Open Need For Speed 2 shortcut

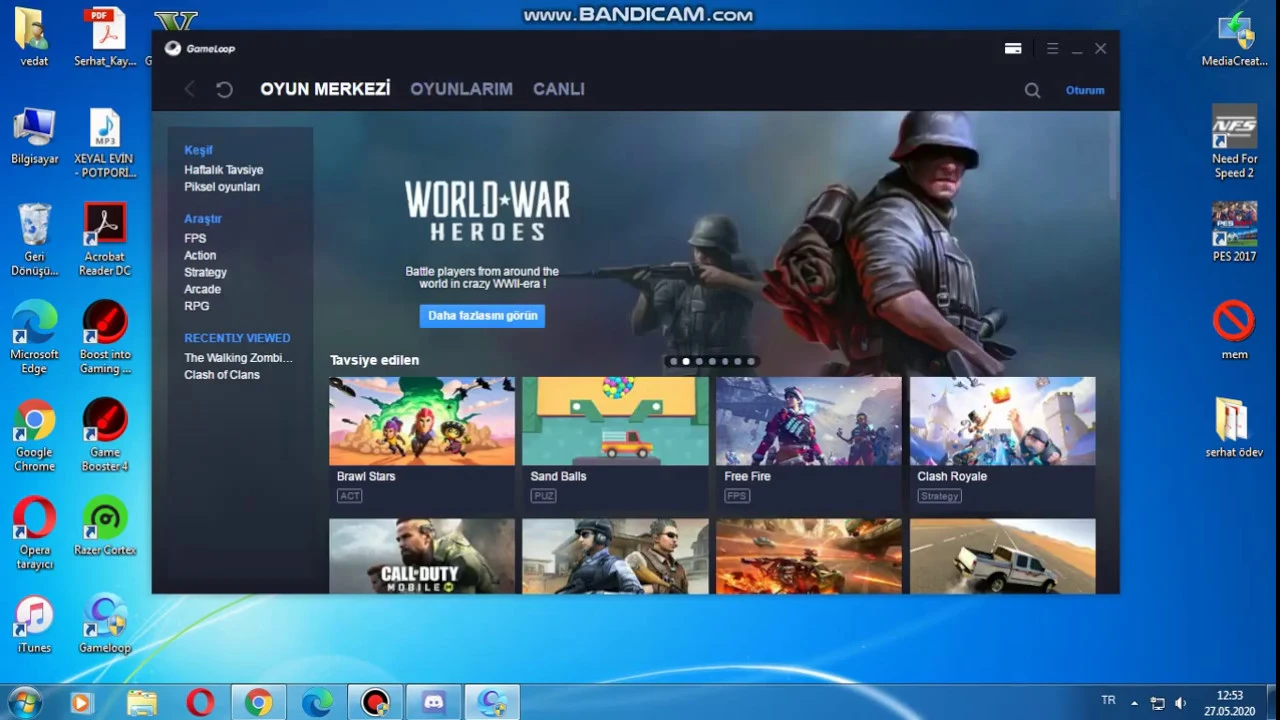(x=1234, y=143)
